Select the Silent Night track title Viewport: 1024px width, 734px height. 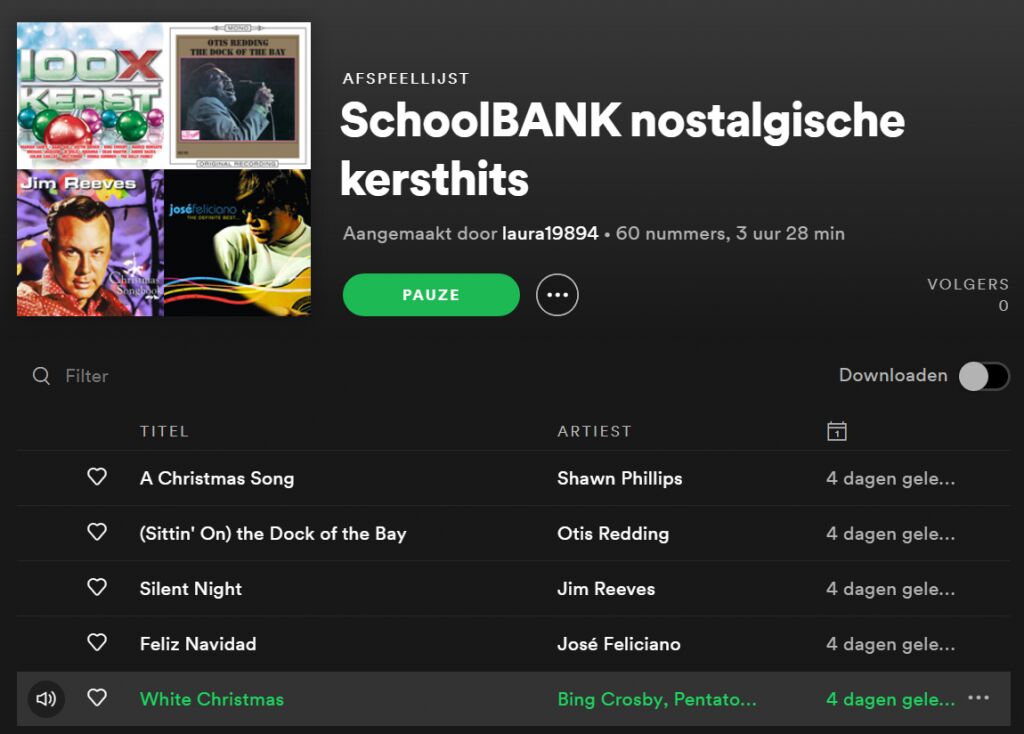point(191,589)
